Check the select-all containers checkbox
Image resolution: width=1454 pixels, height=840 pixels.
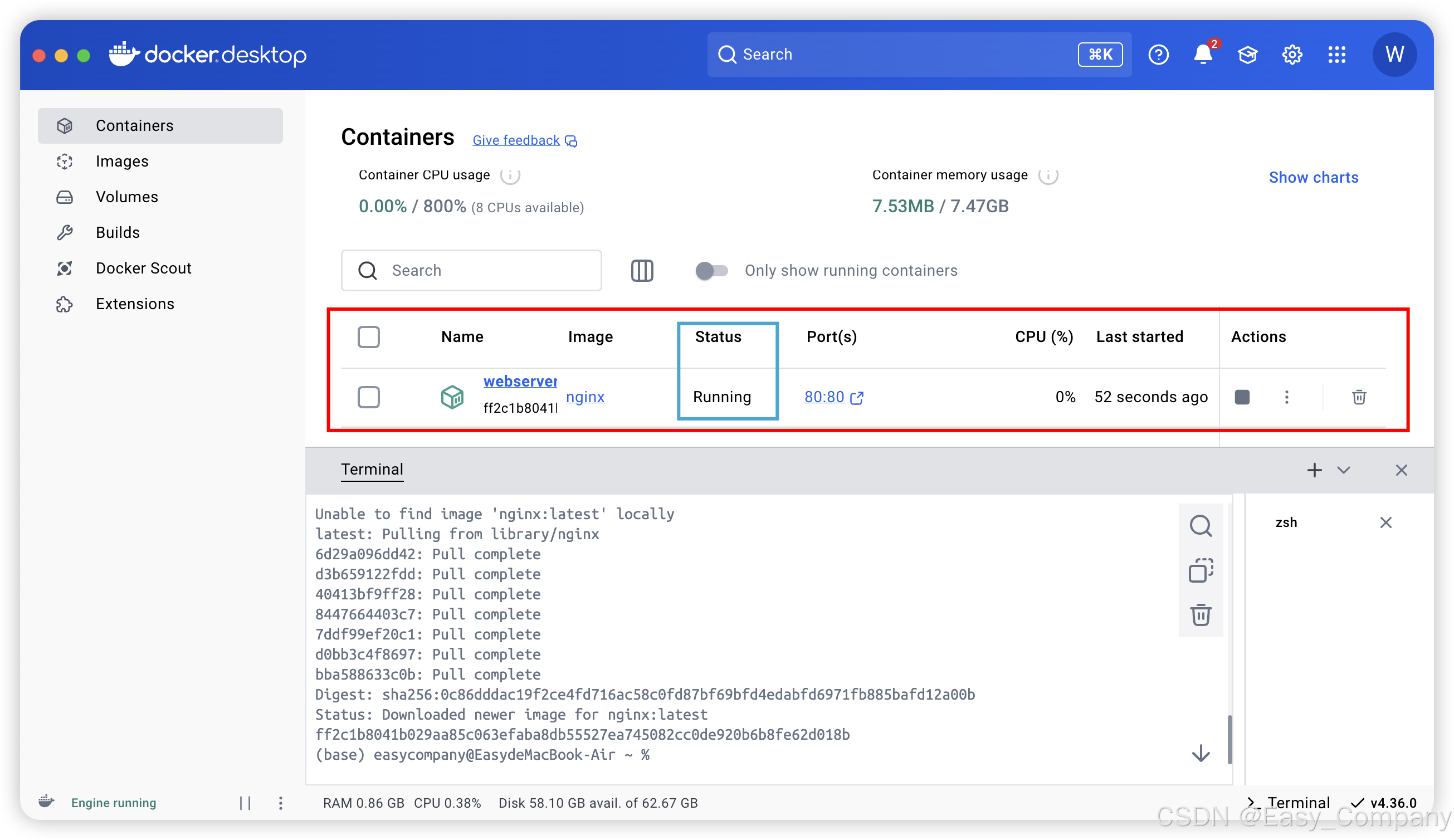point(369,337)
